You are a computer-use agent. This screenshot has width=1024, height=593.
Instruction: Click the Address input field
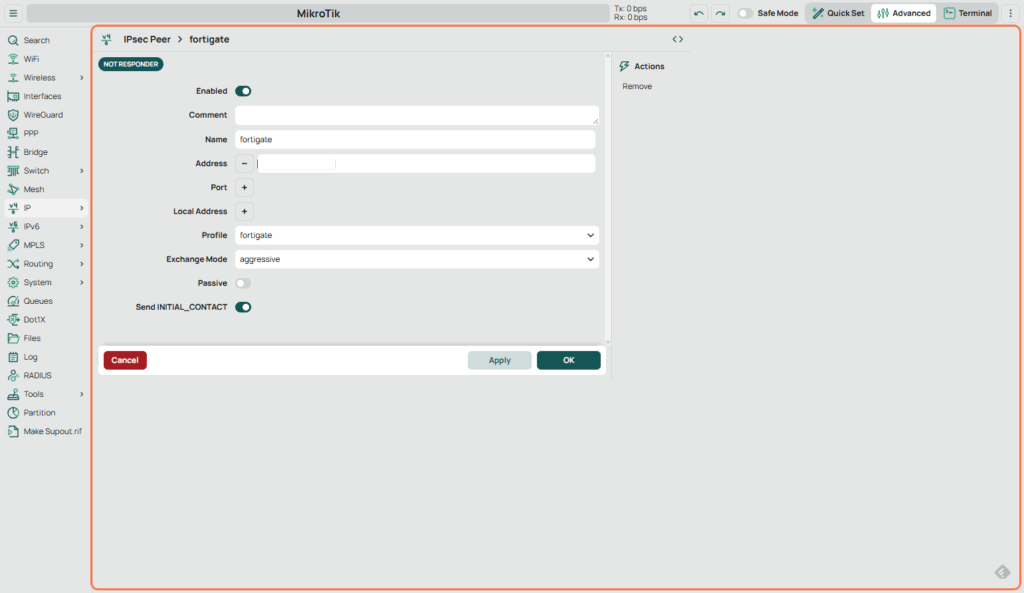click(x=426, y=163)
